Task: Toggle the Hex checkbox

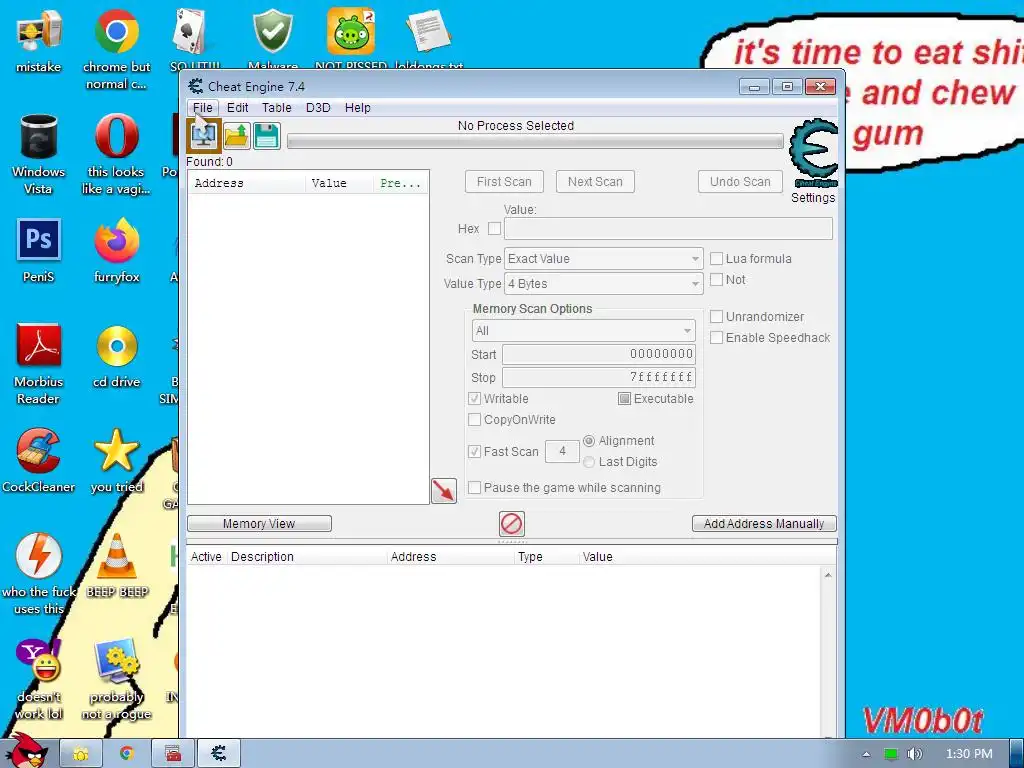Action: (x=494, y=229)
